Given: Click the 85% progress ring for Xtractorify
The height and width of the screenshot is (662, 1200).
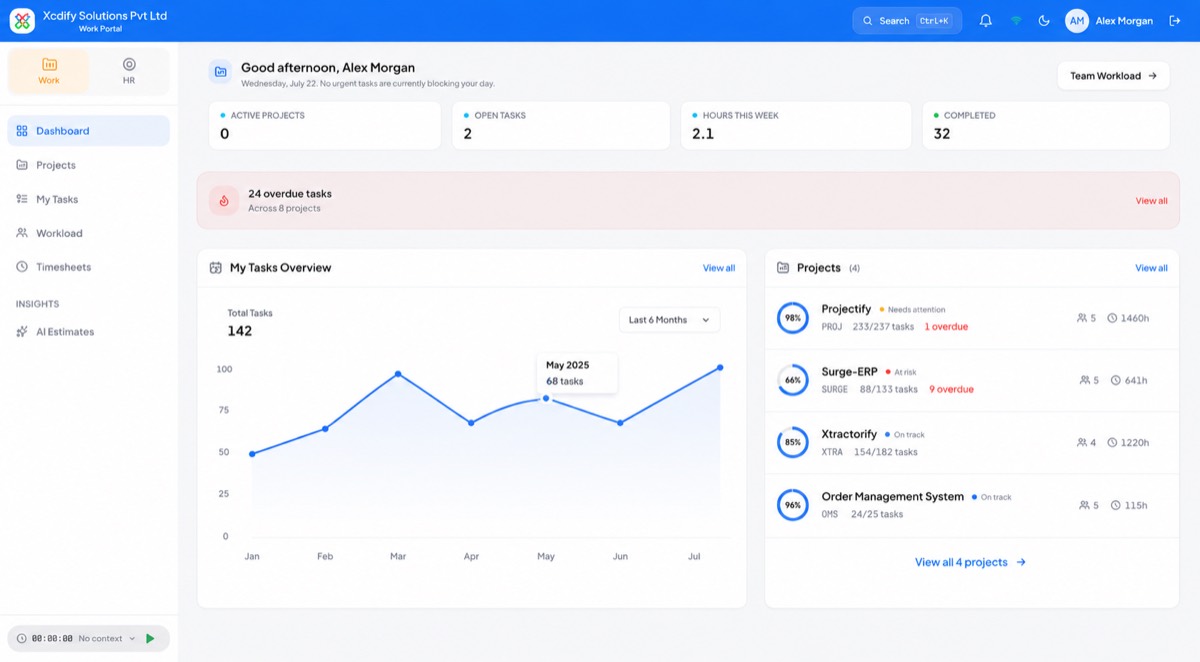Looking at the screenshot, I should click(x=792, y=442).
